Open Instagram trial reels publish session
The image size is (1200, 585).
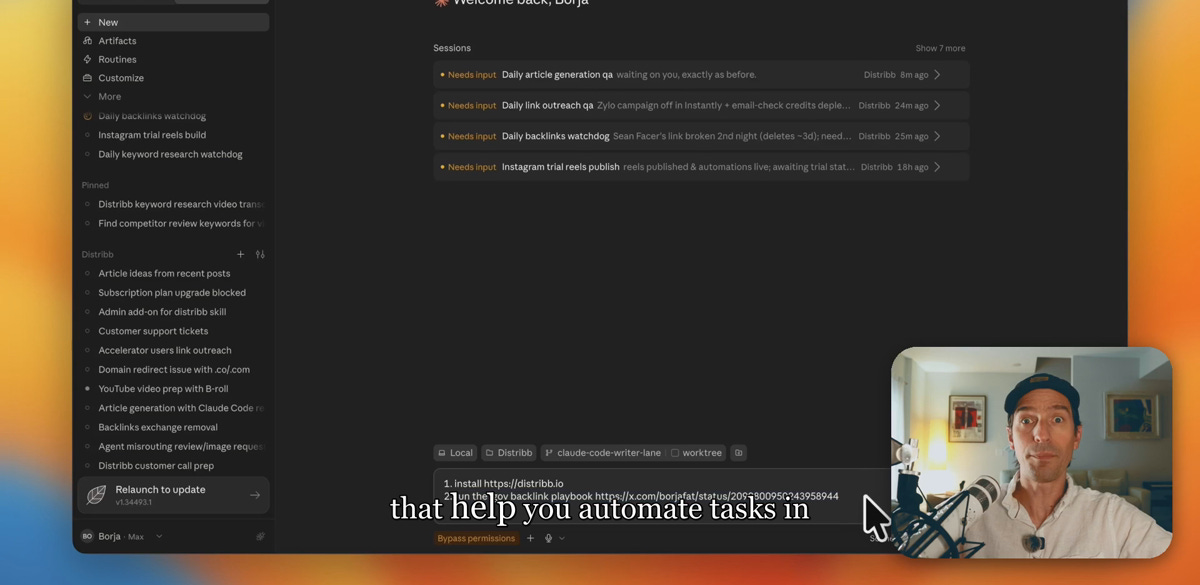click(x=701, y=167)
